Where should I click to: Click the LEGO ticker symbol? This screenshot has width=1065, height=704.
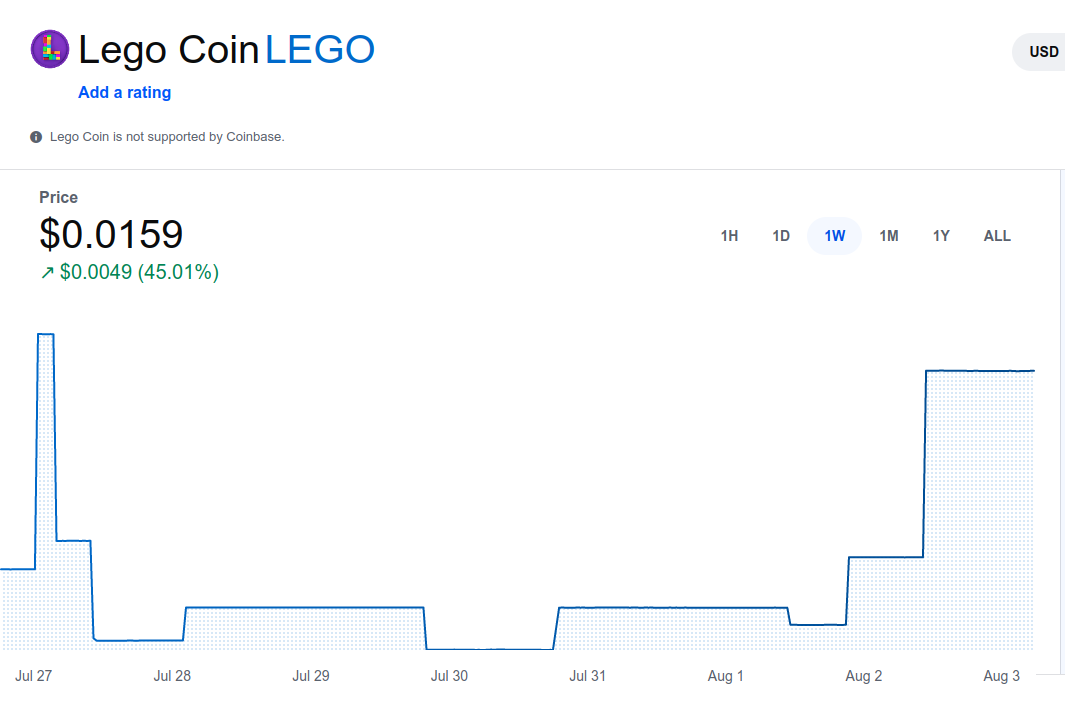[x=319, y=50]
